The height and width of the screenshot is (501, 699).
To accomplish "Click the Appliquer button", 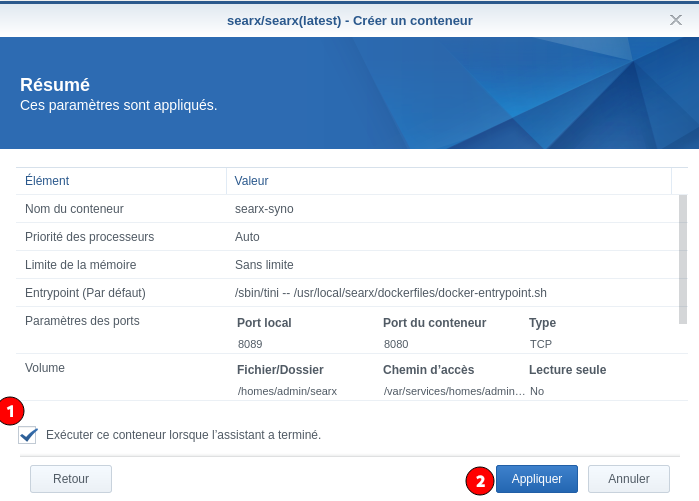I will pyautogui.click(x=536, y=479).
